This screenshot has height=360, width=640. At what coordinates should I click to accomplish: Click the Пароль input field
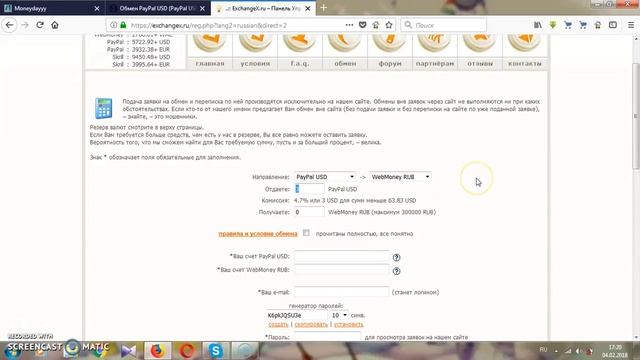tap(328, 336)
